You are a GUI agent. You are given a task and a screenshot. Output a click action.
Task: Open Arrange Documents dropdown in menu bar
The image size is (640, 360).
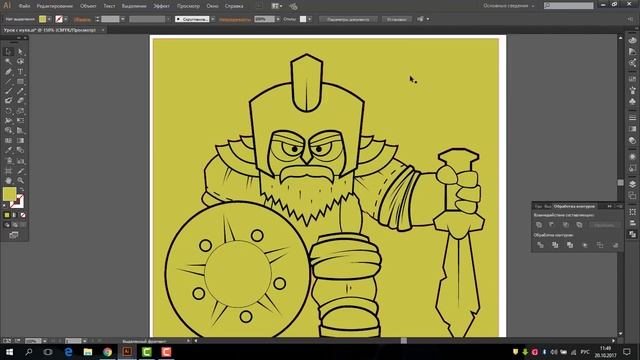point(277,6)
